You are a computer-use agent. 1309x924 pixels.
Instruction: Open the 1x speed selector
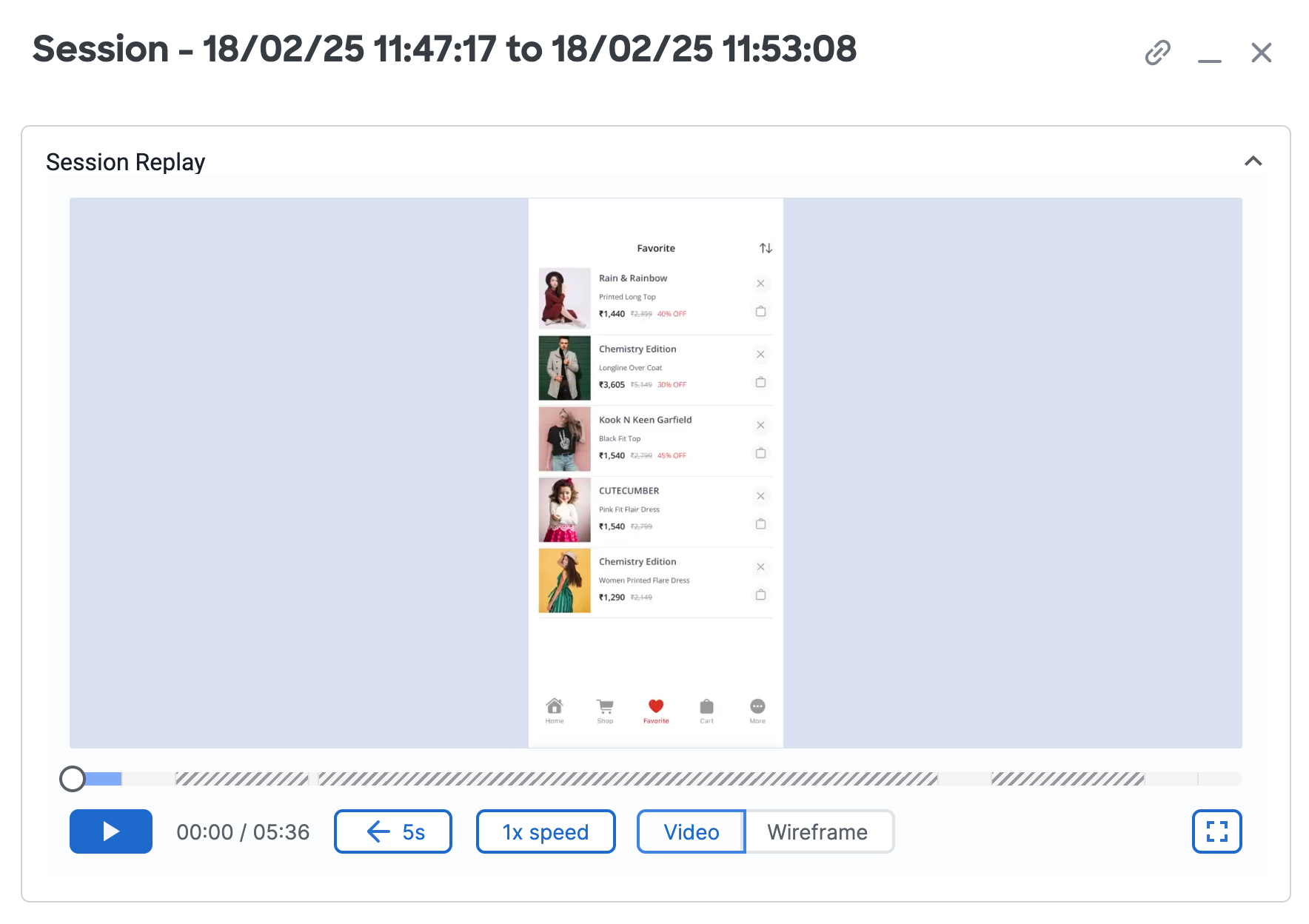pyautogui.click(x=546, y=831)
